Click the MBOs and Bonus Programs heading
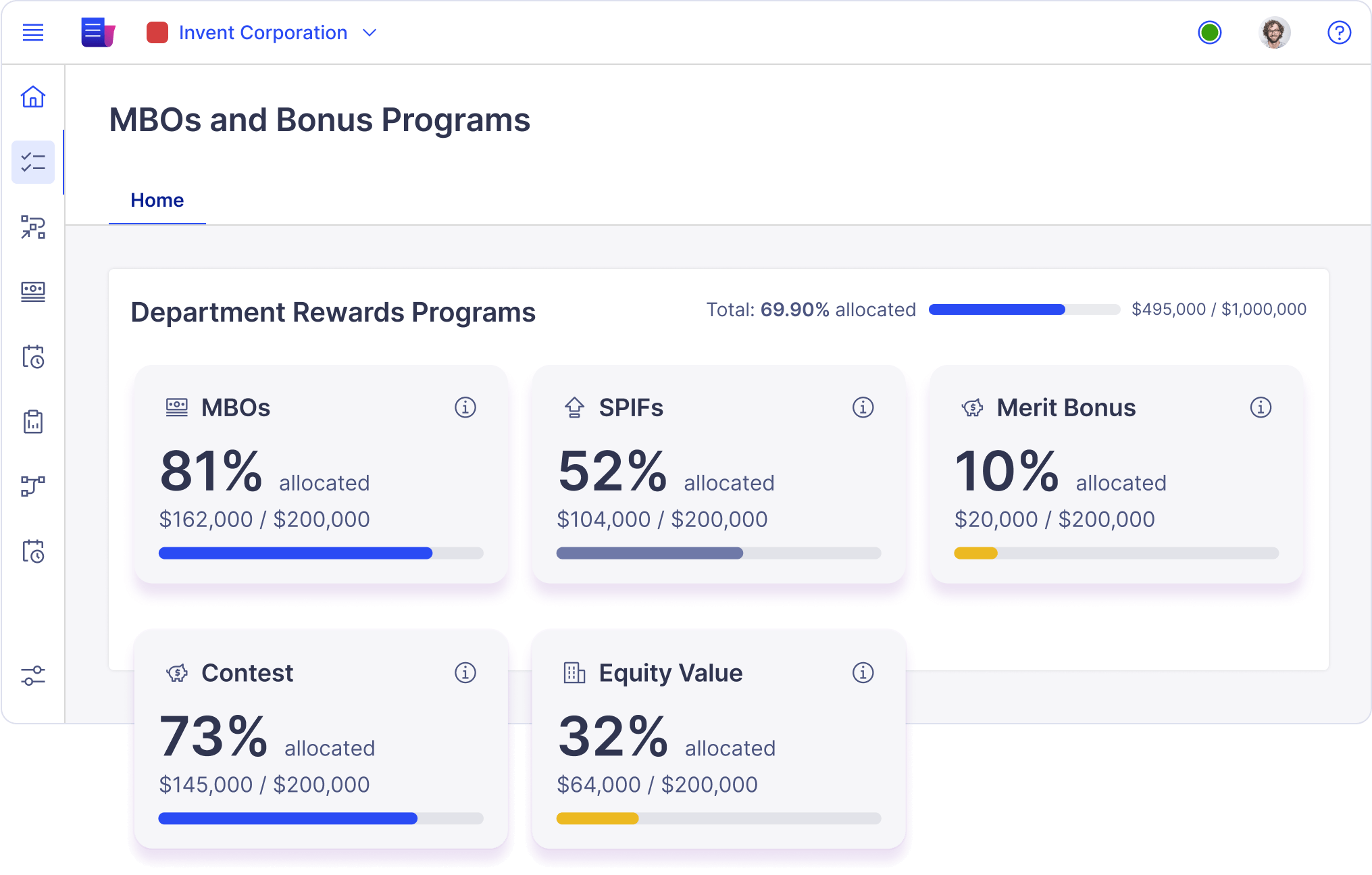The image size is (1372, 875). (320, 120)
